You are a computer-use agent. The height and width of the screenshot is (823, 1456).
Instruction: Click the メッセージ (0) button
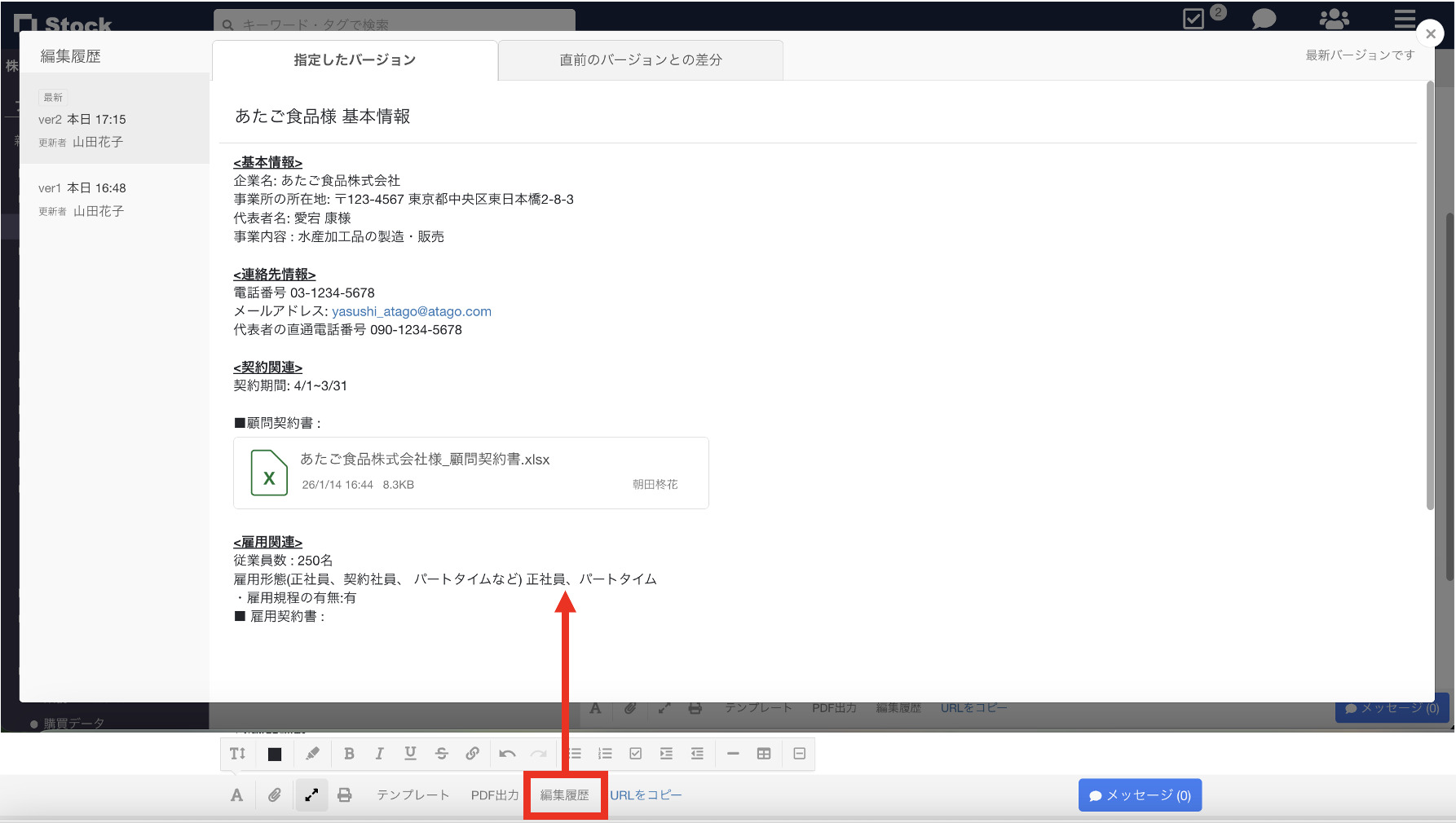[x=1140, y=794]
